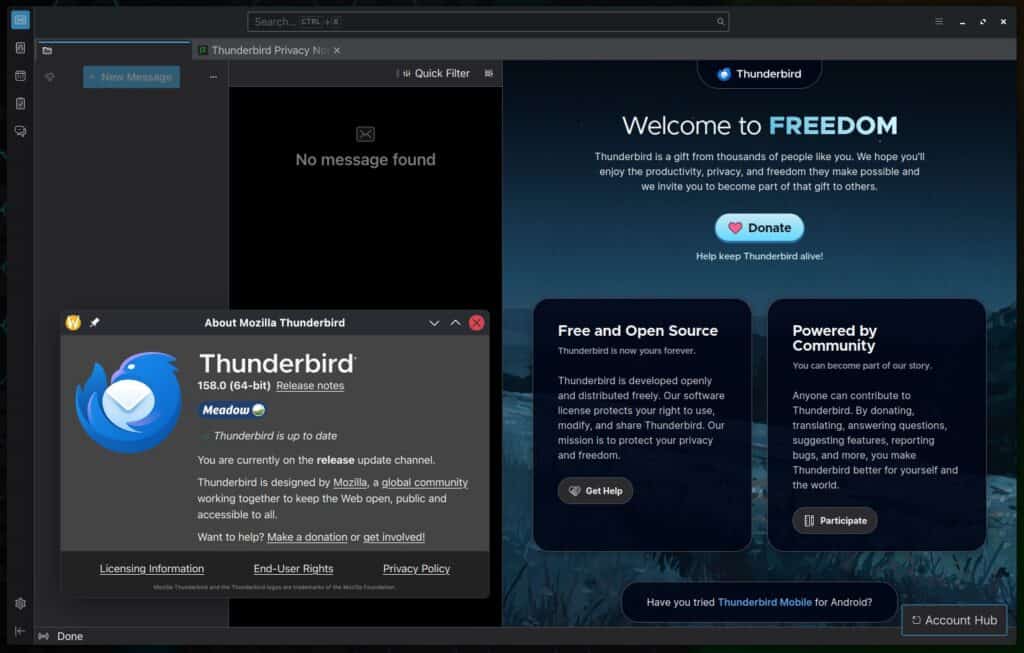
Task: Open Licensing Information link
Action: pyautogui.click(x=152, y=569)
